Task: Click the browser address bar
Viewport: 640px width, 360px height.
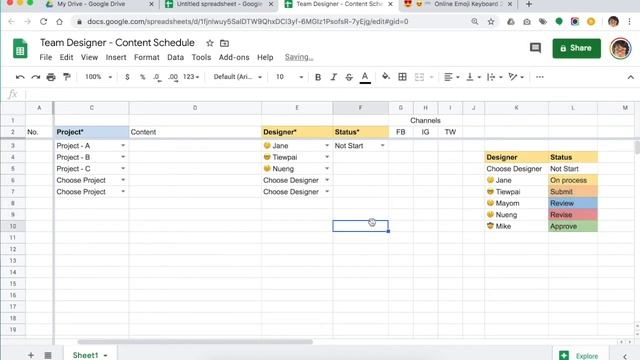Action: pyautogui.click(x=247, y=22)
